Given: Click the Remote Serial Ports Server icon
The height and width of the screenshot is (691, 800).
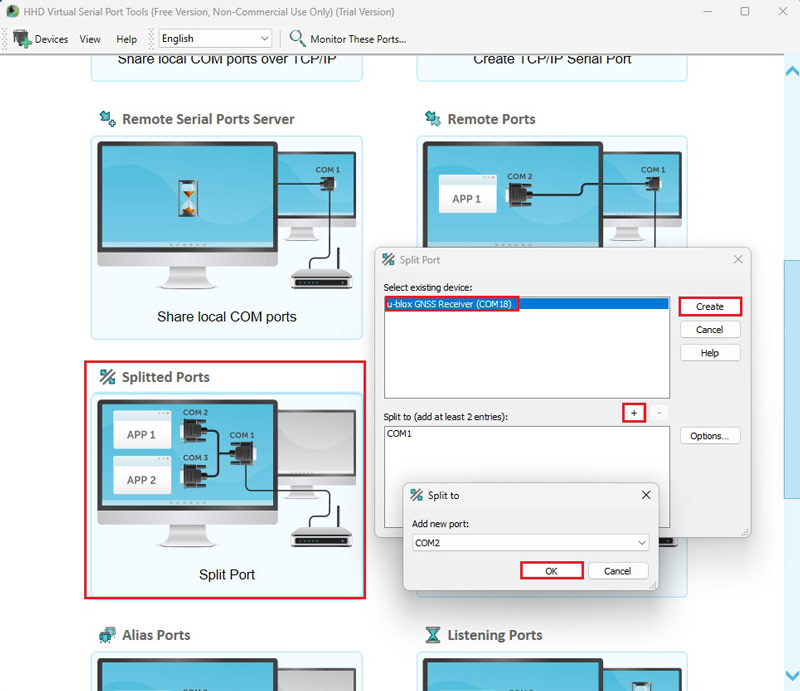Looking at the screenshot, I should [107, 119].
